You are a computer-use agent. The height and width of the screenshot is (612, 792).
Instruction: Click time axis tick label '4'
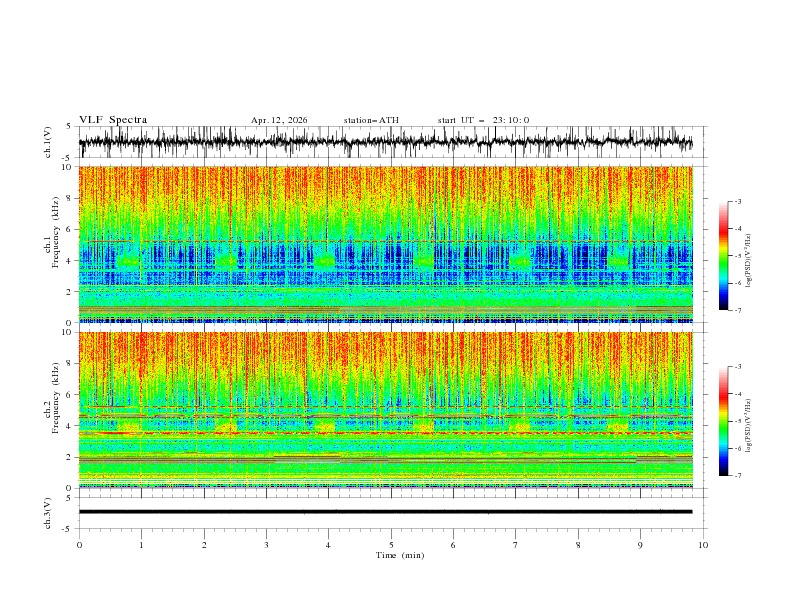point(328,545)
